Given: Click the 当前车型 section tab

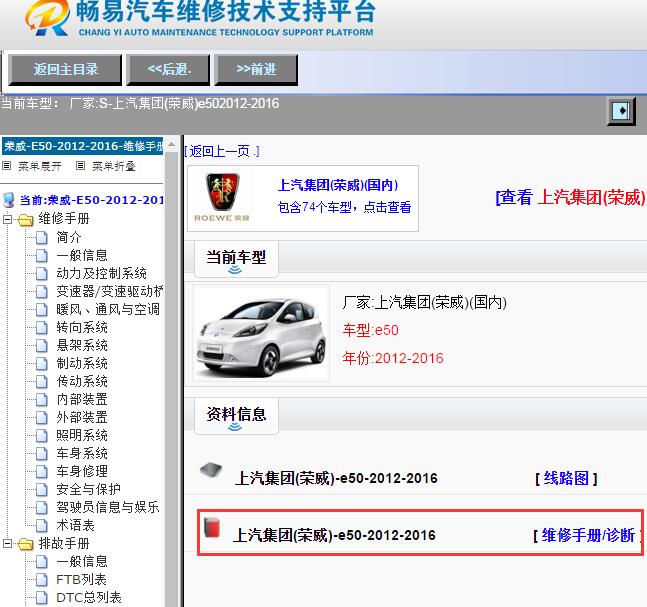Looking at the screenshot, I should tap(236, 259).
